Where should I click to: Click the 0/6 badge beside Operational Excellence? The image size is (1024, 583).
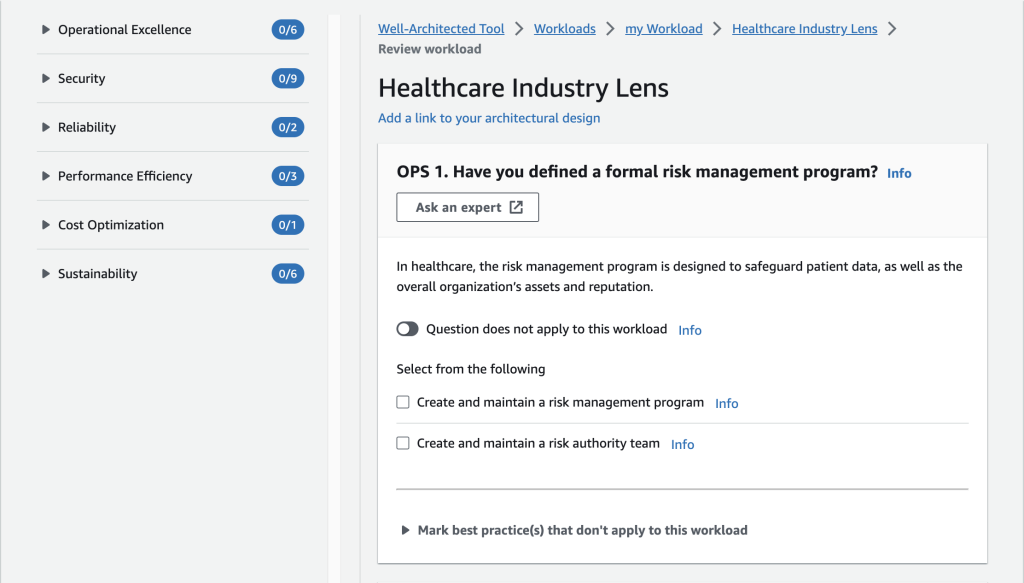[x=288, y=29]
